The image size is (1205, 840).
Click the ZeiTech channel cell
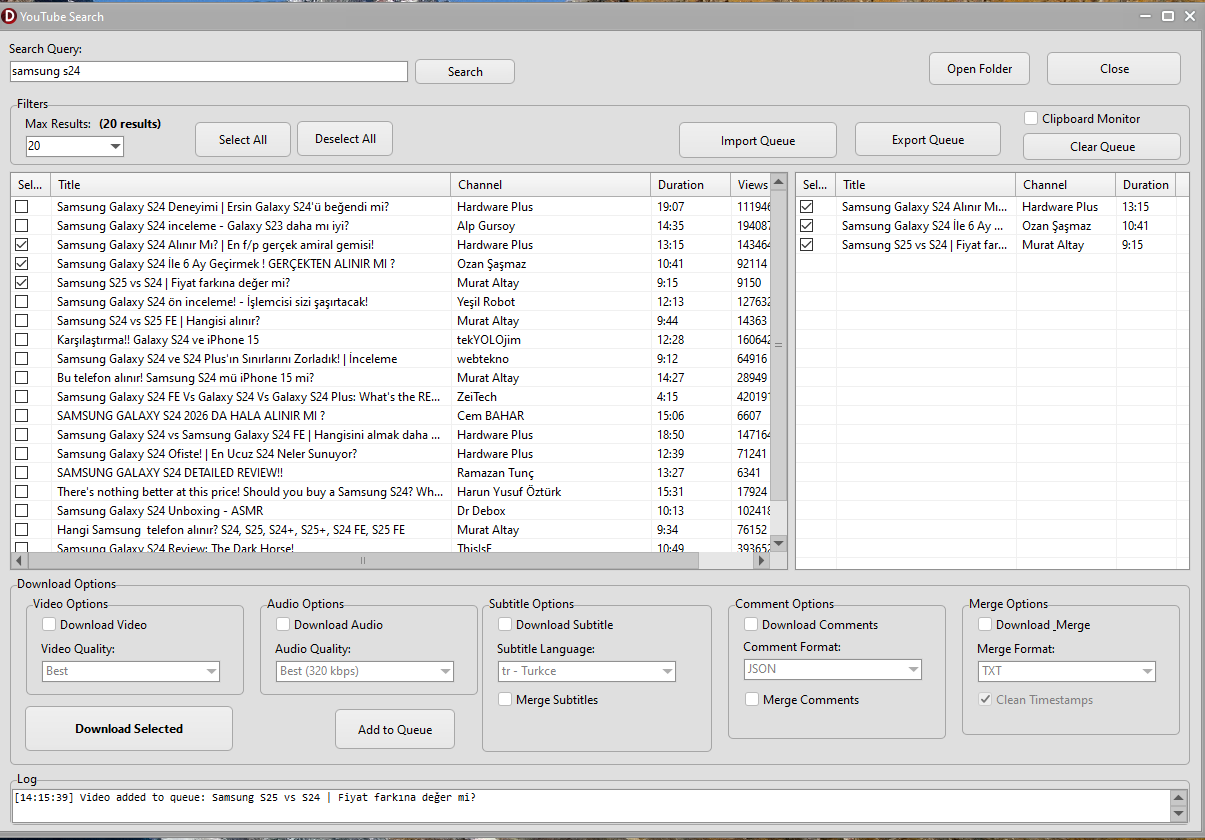(x=477, y=397)
